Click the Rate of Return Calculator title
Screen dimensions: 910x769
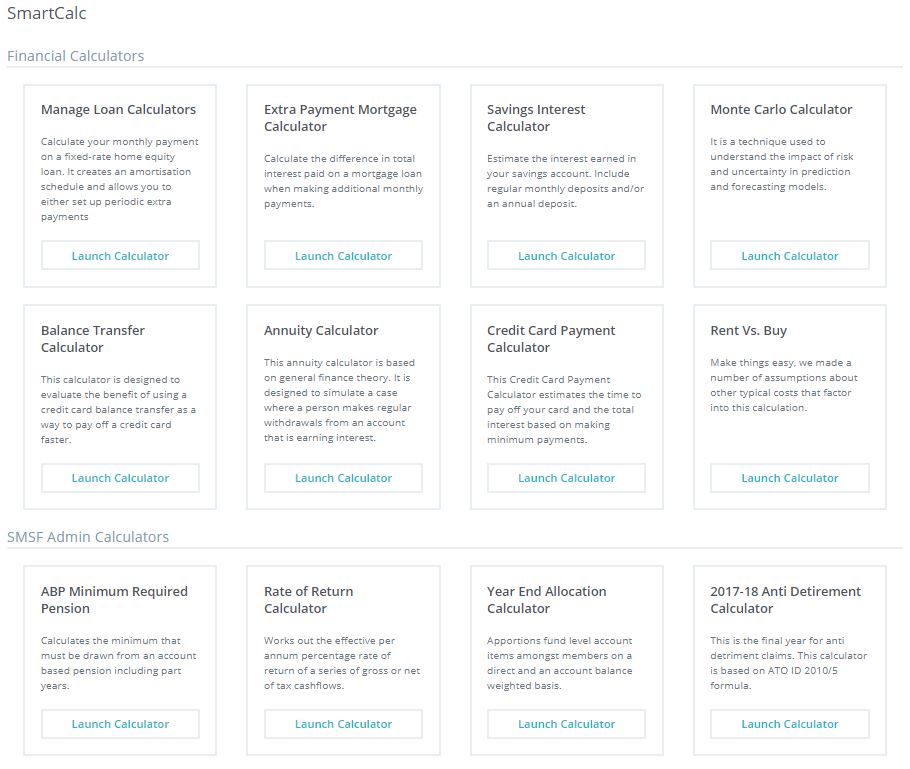pos(310,600)
